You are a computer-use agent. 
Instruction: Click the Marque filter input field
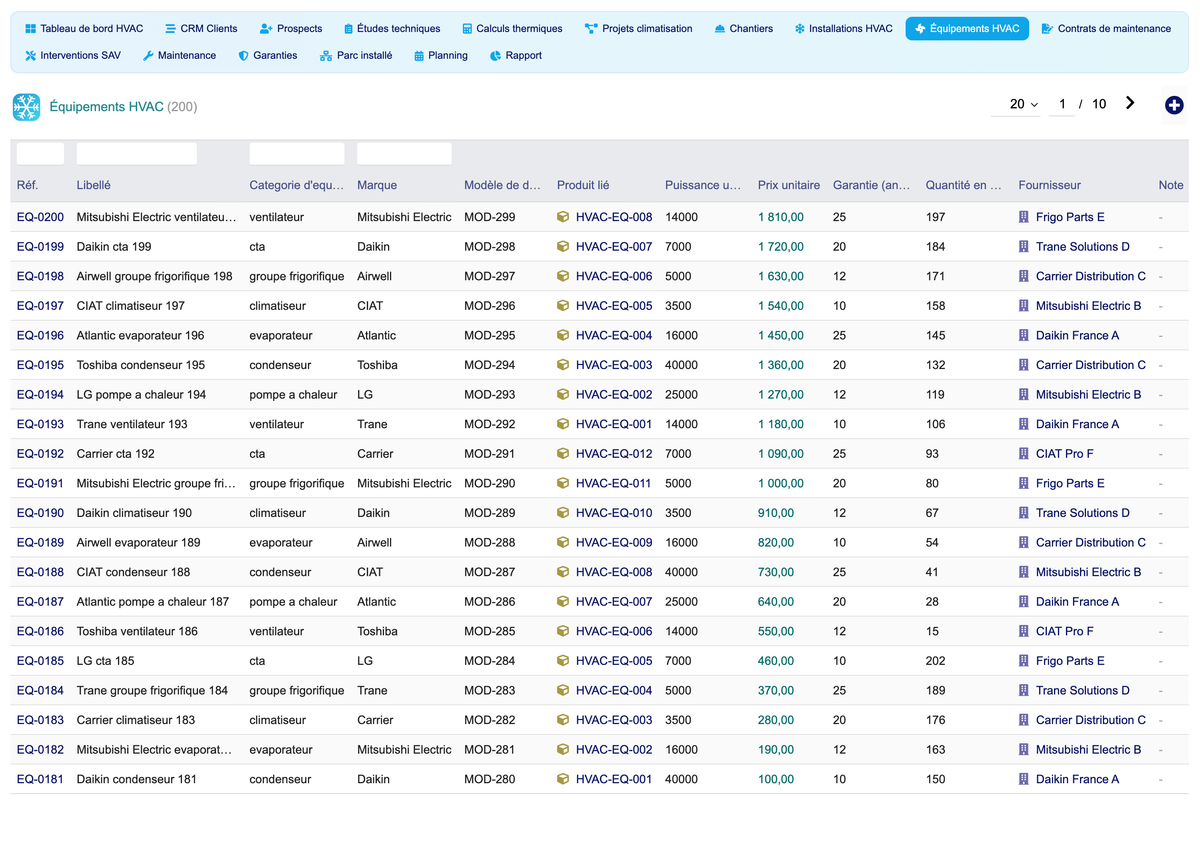tap(404, 154)
